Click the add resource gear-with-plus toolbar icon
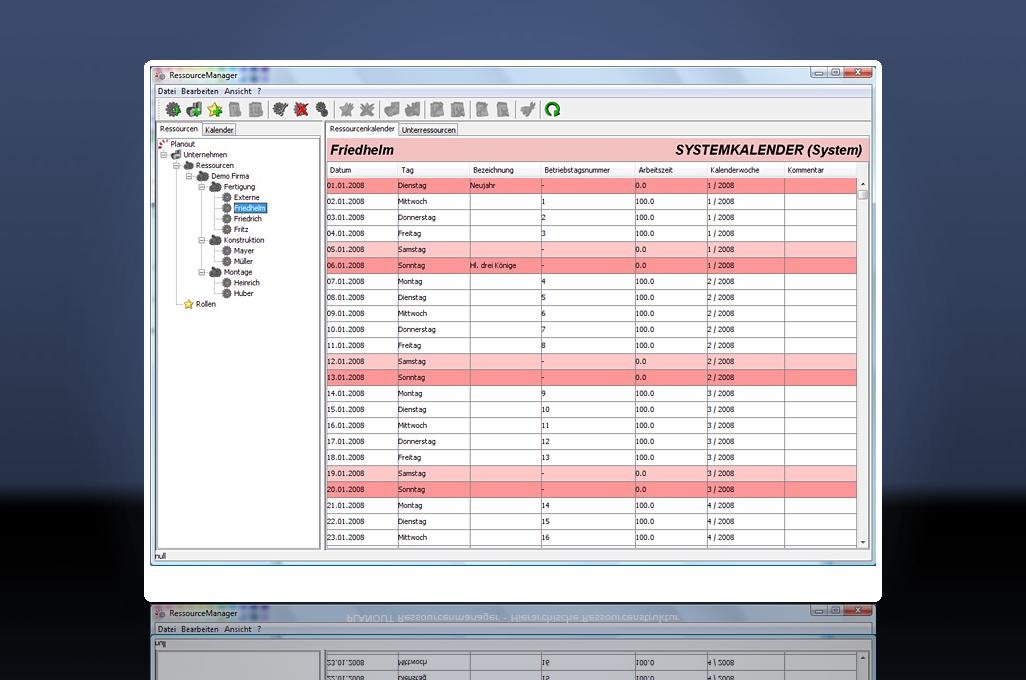Screen dimensions: 1026x680 click(173, 109)
